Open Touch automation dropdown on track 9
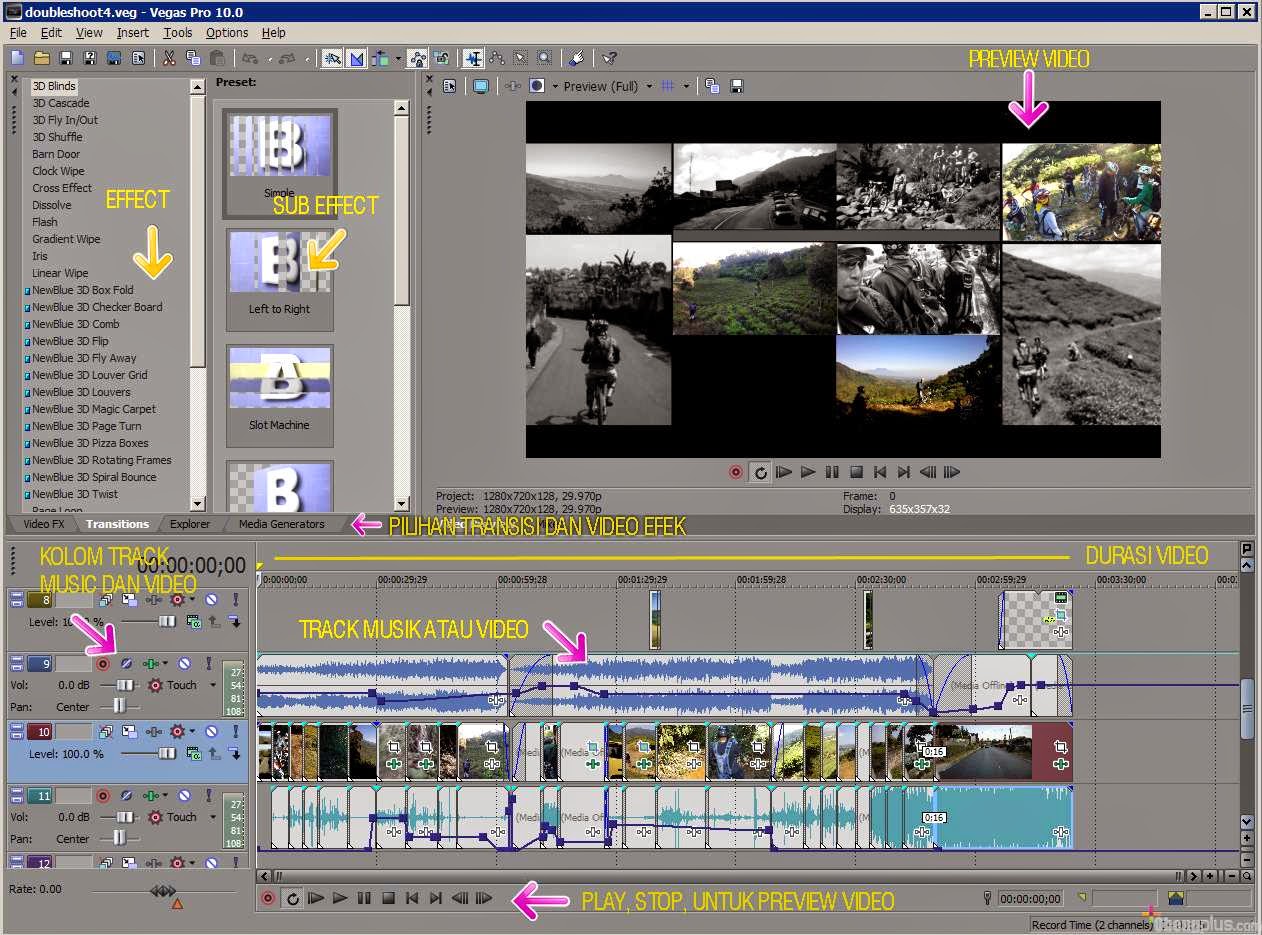This screenshot has height=935, width=1262. pyautogui.click(x=213, y=685)
